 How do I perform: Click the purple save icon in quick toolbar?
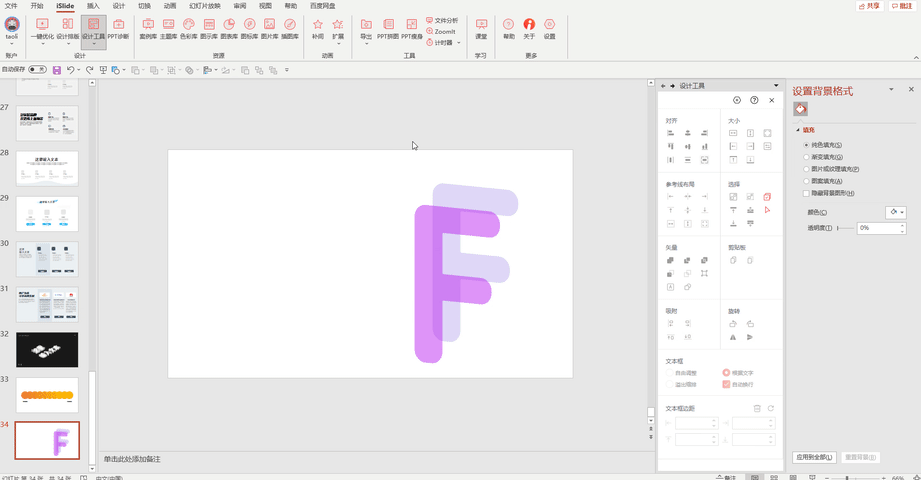point(57,70)
